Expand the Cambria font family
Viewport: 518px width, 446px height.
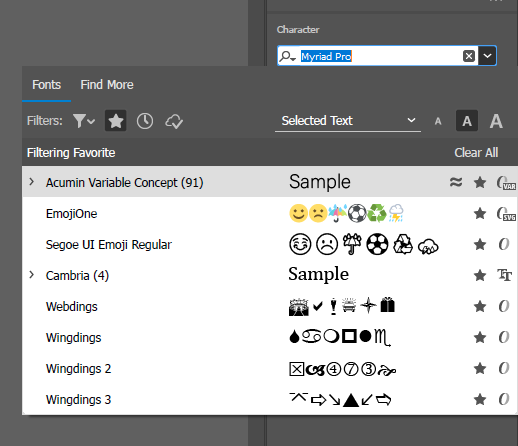(x=32, y=275)
